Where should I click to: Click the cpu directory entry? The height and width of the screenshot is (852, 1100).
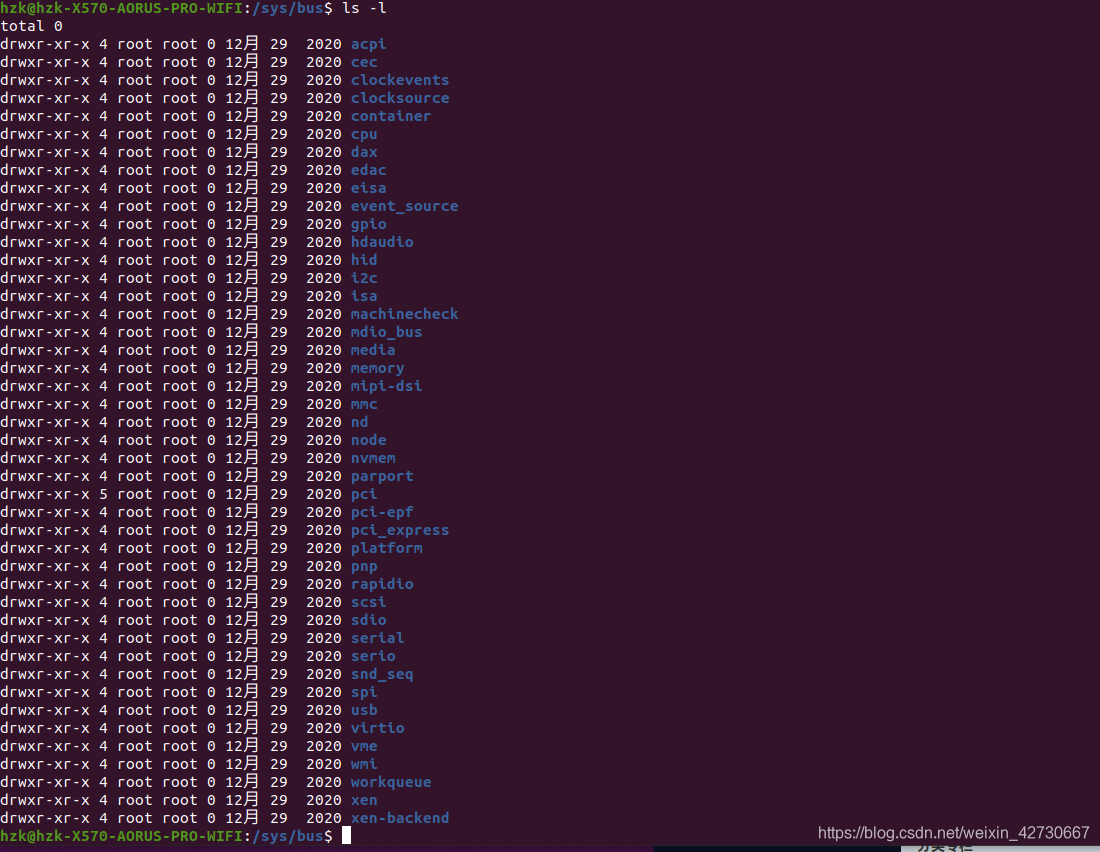(363, 133)
